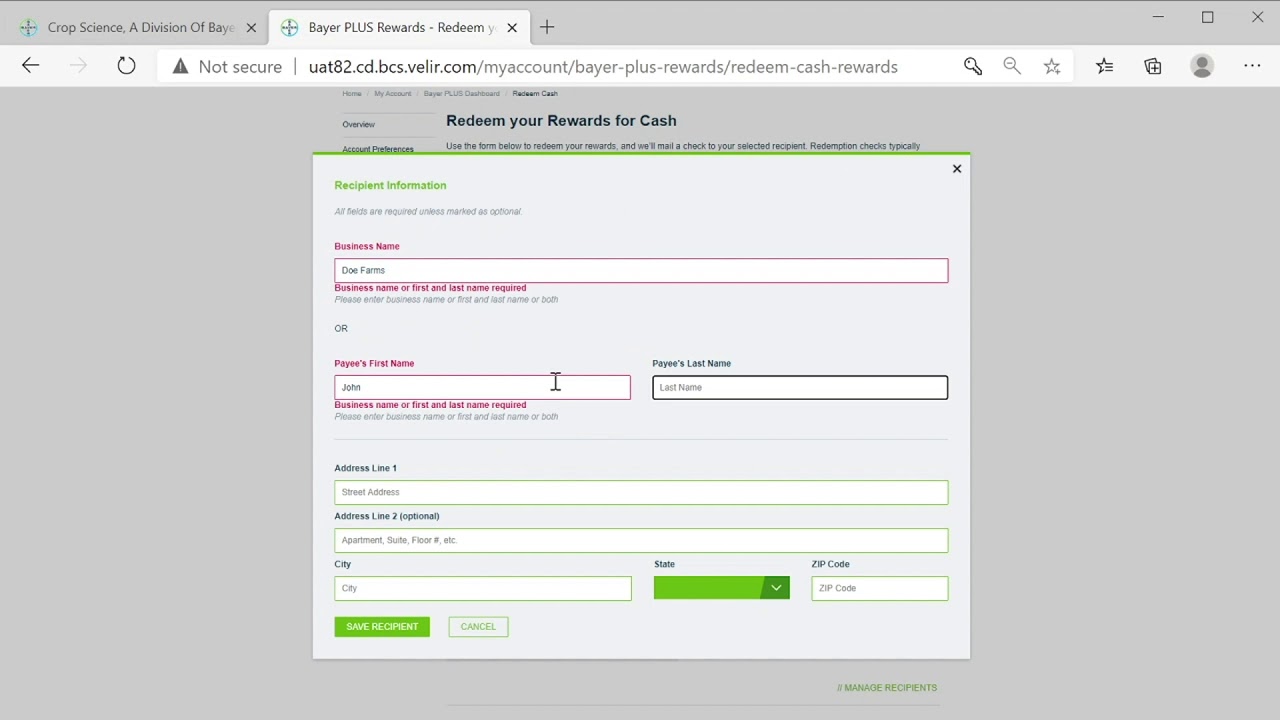Open the State dropdown
The width and height of the screenshot is (1280, 720).
pyautogui.click(x=721, y=588)
